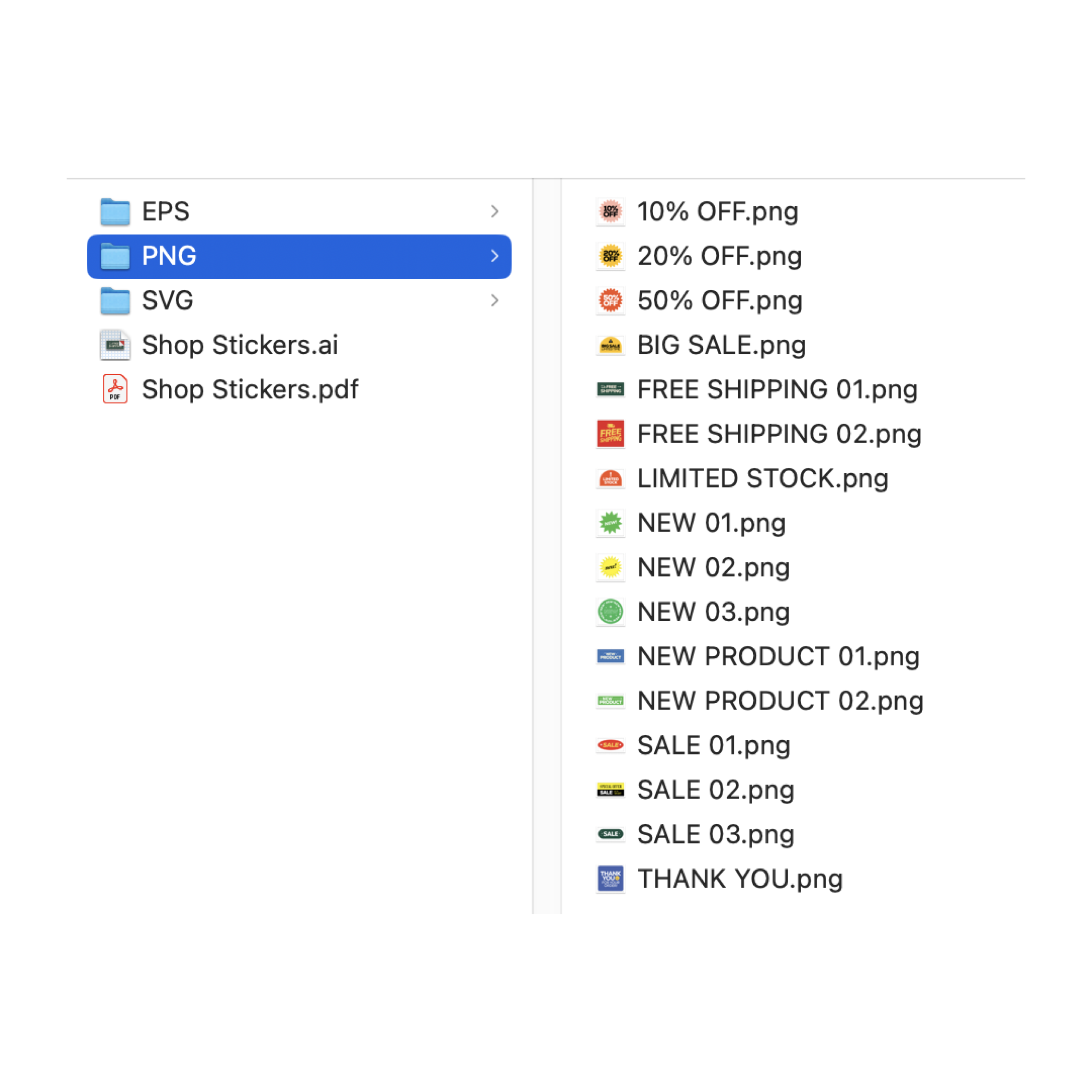Select the NEW PRODUCT 01.png file
1092x1092 pixels.
[778, 656]
